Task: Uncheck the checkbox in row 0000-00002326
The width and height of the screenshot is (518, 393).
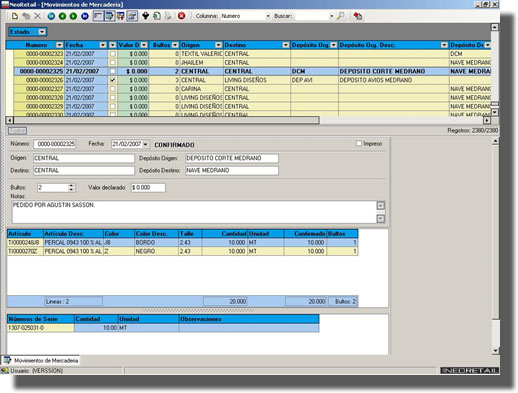Action: [113, 80]
